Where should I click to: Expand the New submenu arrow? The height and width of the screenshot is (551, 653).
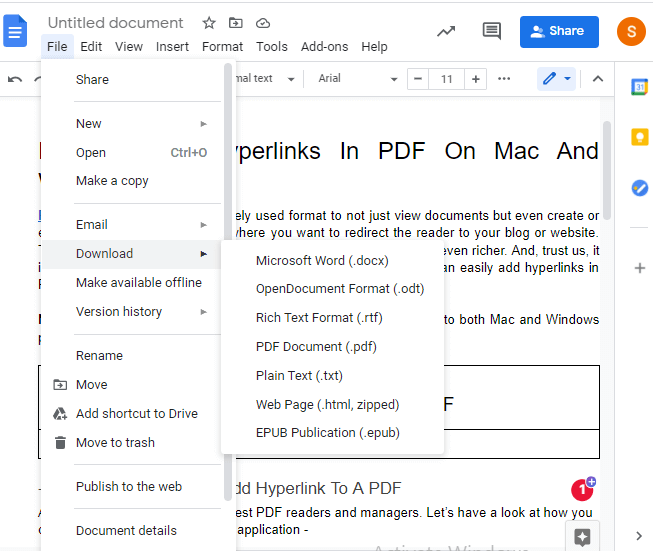[x=203, y=124]
